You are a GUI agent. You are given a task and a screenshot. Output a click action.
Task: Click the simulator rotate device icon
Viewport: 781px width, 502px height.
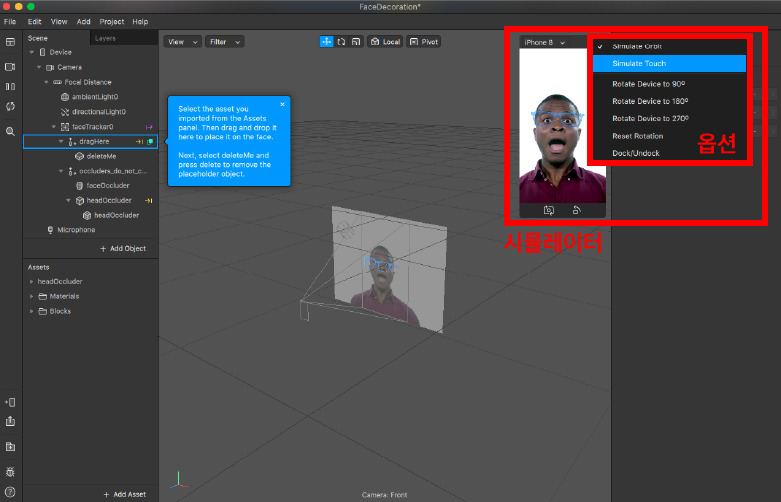[576, 210]
